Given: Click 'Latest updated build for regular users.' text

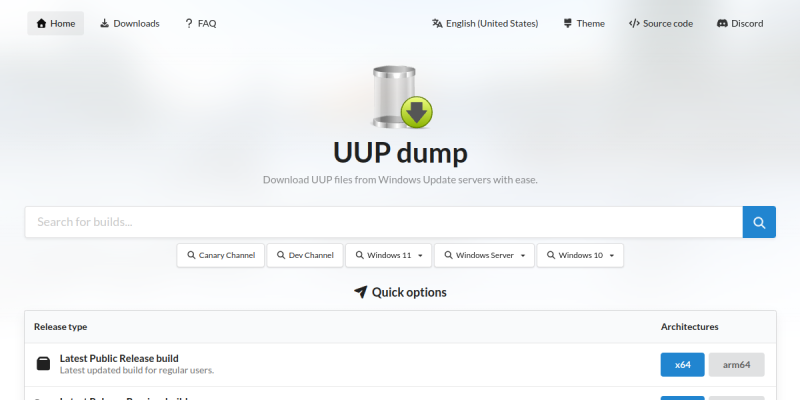Looking at the screenshot, I should tap(137, 370).
